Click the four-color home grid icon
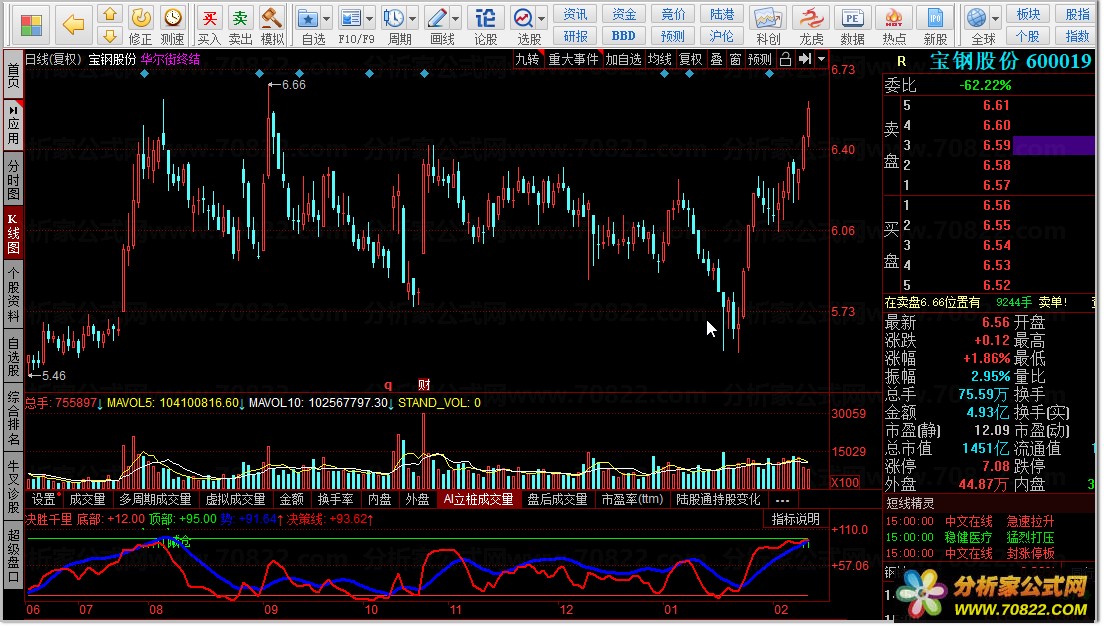The width and height of the screenshot is (1104, 626). click(x=31, y=25)
